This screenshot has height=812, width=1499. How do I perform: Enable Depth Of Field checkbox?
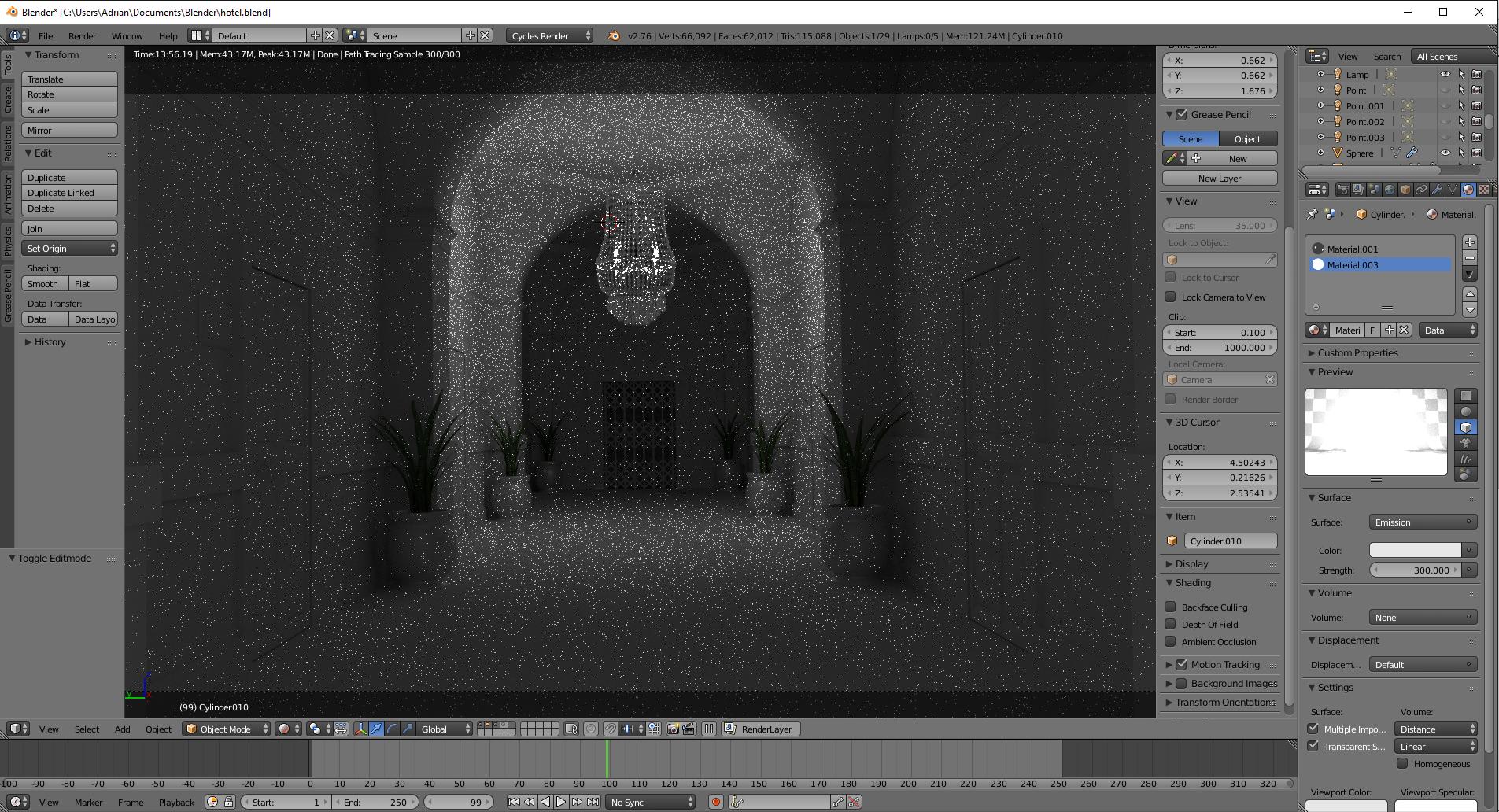1171,624
